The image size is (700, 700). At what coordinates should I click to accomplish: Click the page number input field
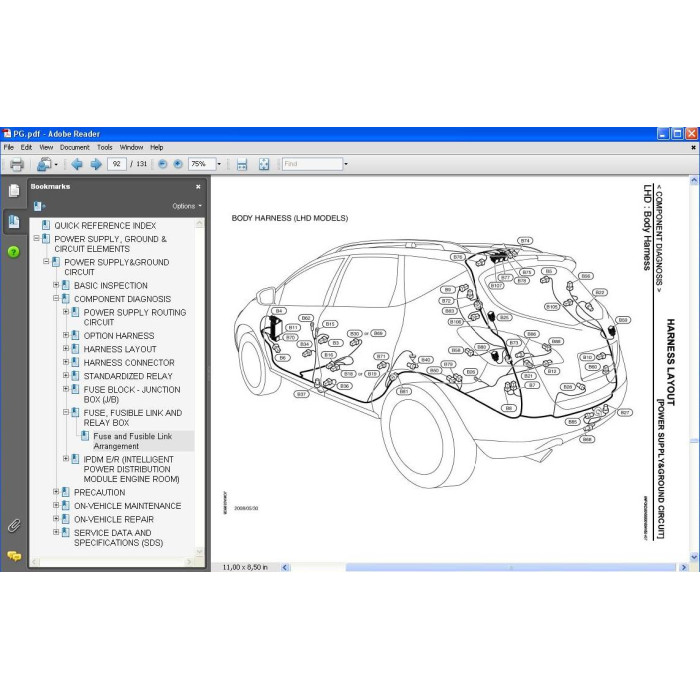point(117,164)
